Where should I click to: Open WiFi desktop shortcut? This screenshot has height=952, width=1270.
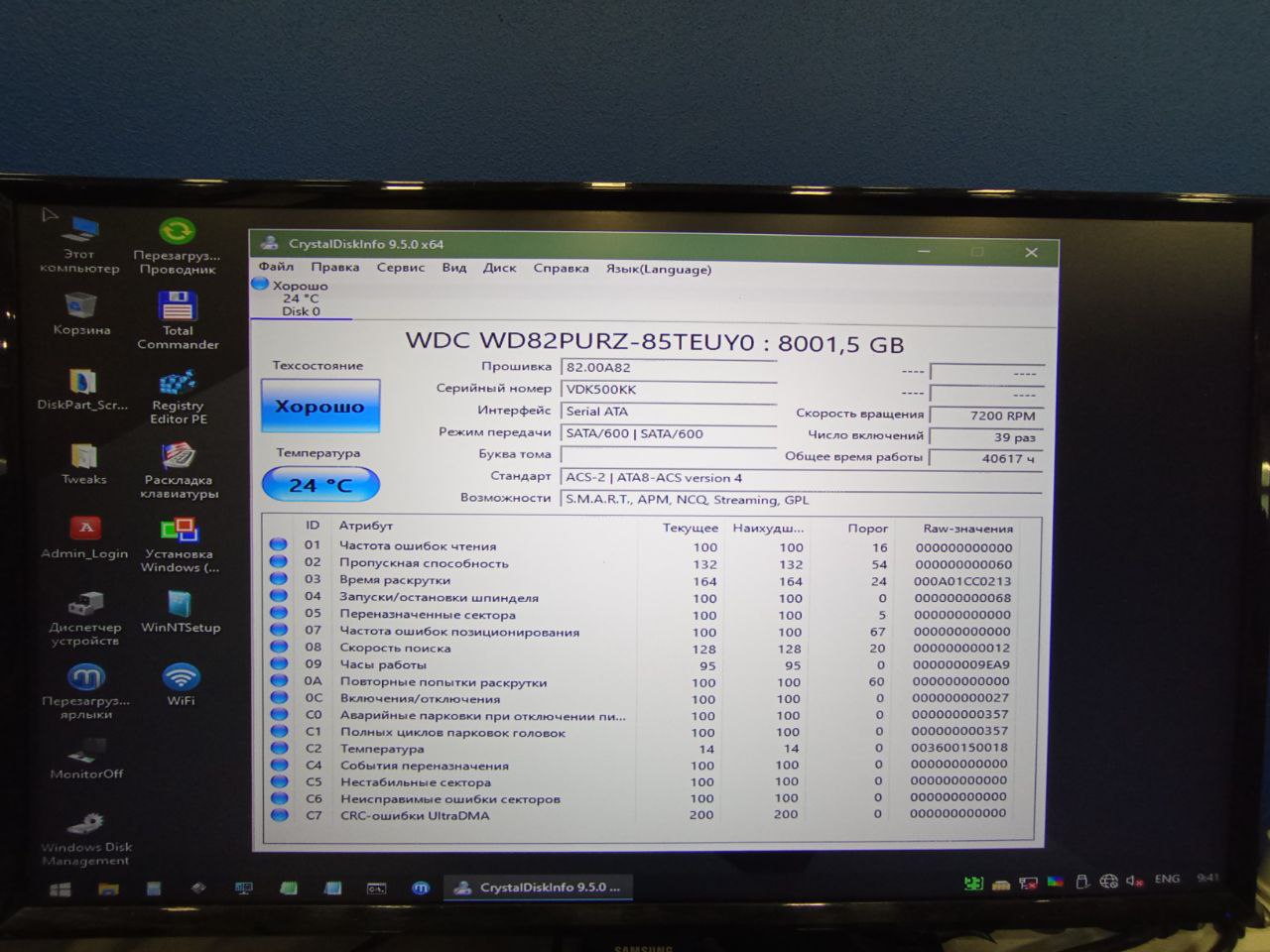pos(181,678)
